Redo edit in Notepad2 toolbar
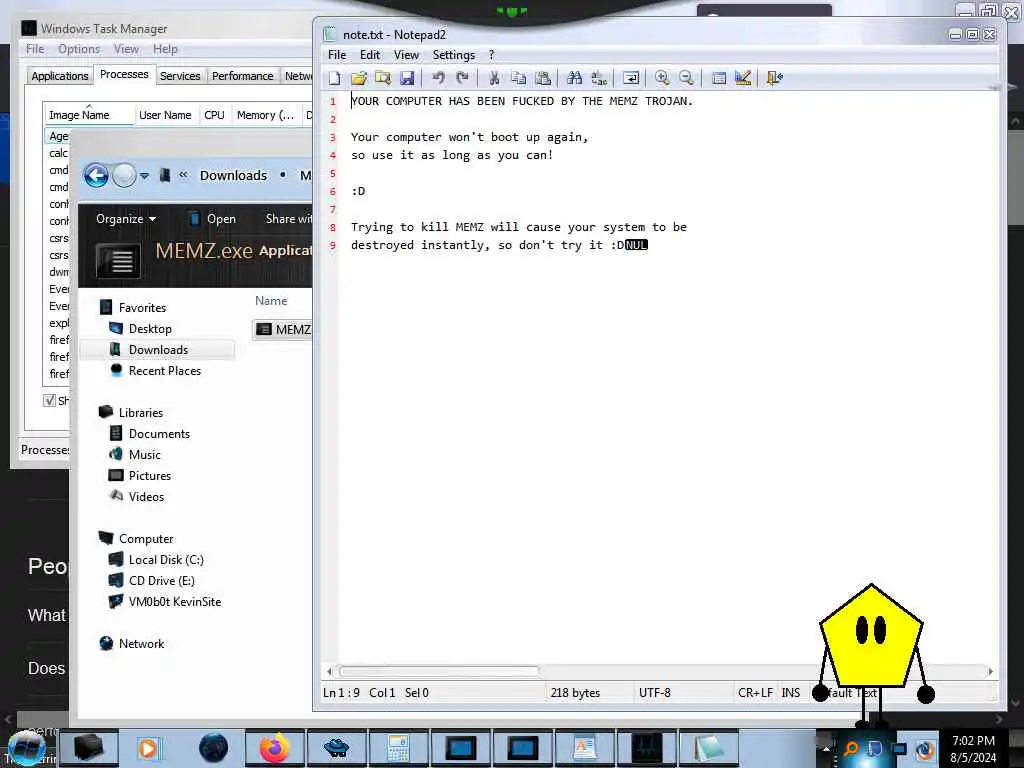This screenshot has height=768, width=1024. tap(462, 78)
